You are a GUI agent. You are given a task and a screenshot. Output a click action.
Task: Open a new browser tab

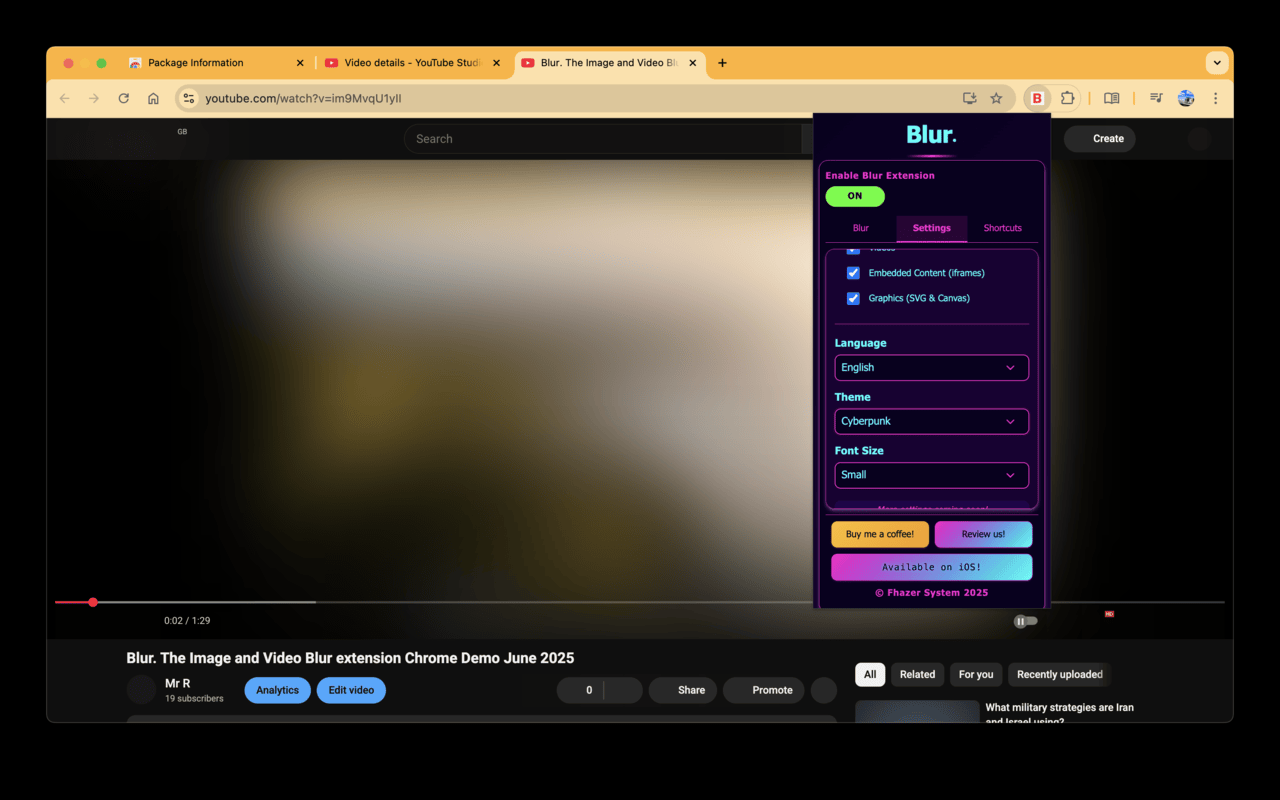click(722, 63)
